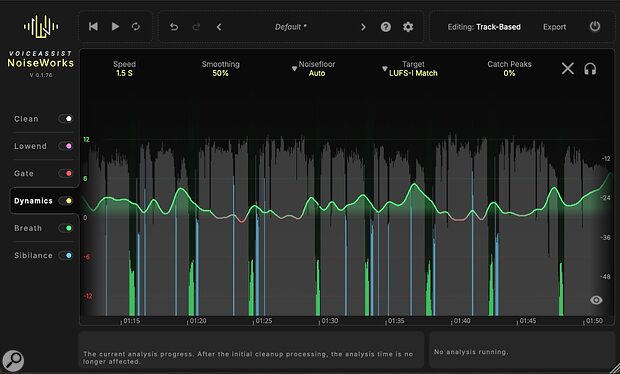Start playback with the play button
620x374 pixels.
pyautogui.click(x=115, y=26)
